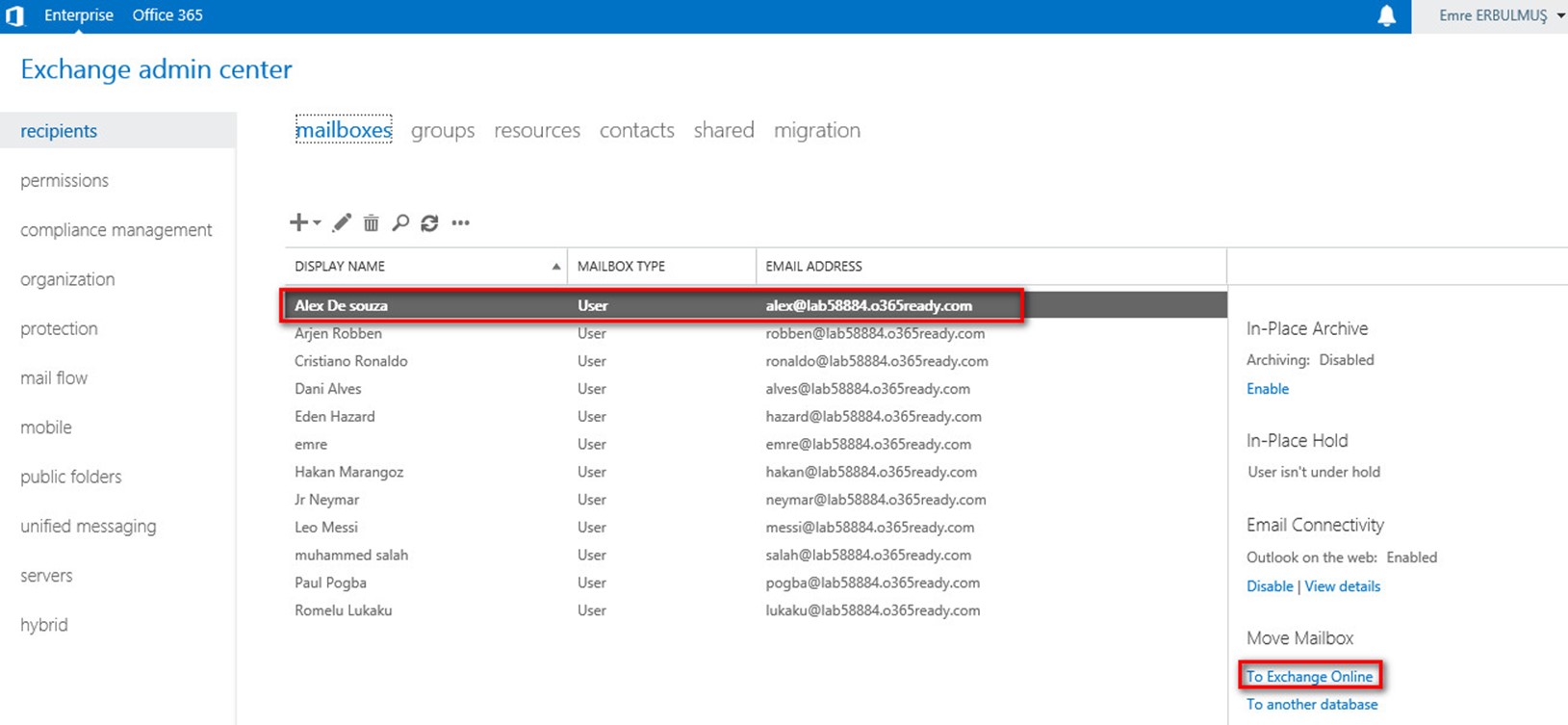Open the Office logo icon
1568x725 pixels.
(x=14, y=15)
